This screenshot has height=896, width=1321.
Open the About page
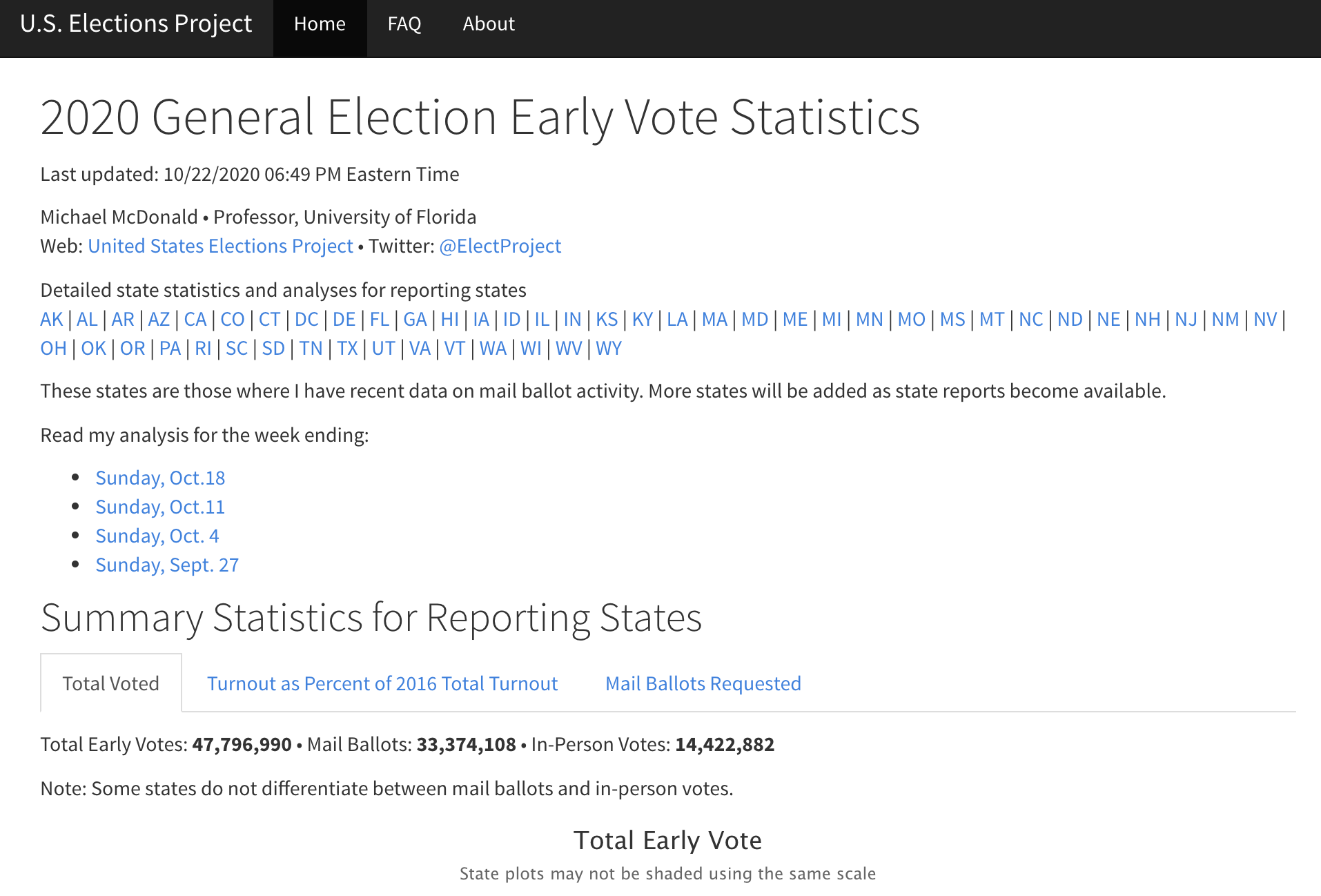pyautogui.click(x=488, y=23)
